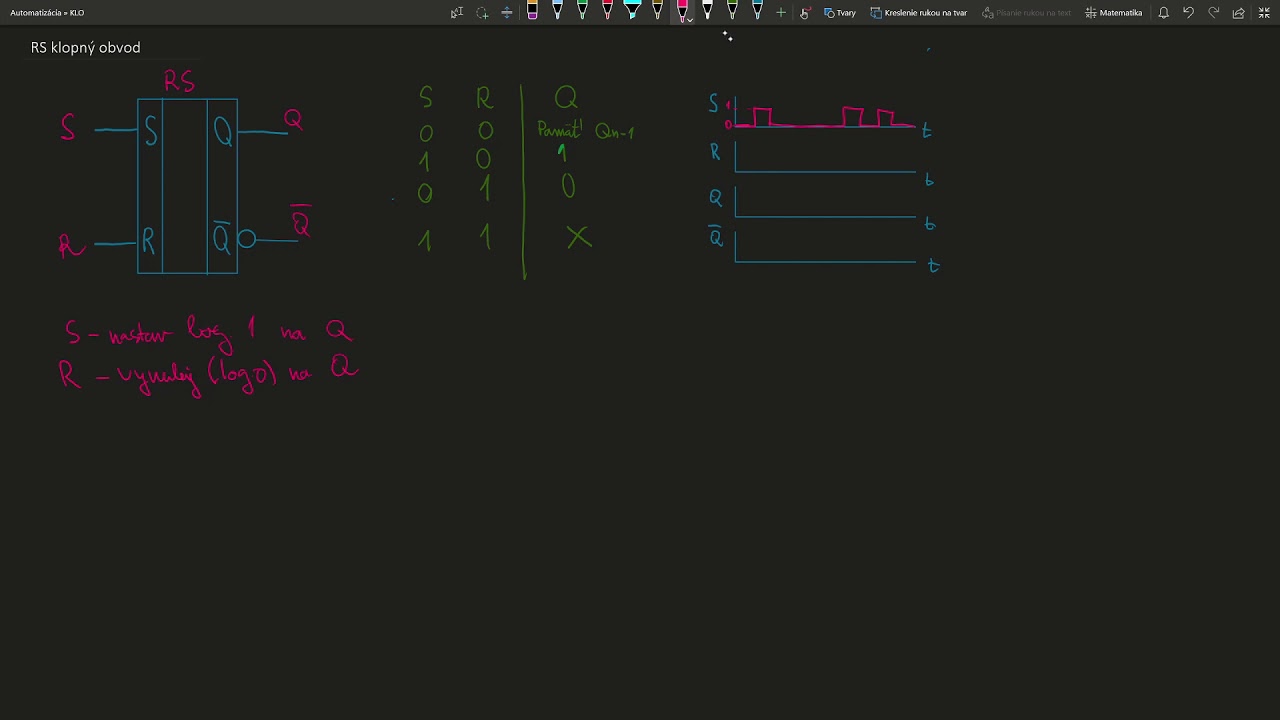Undo the last stroke

[1188, 13]
